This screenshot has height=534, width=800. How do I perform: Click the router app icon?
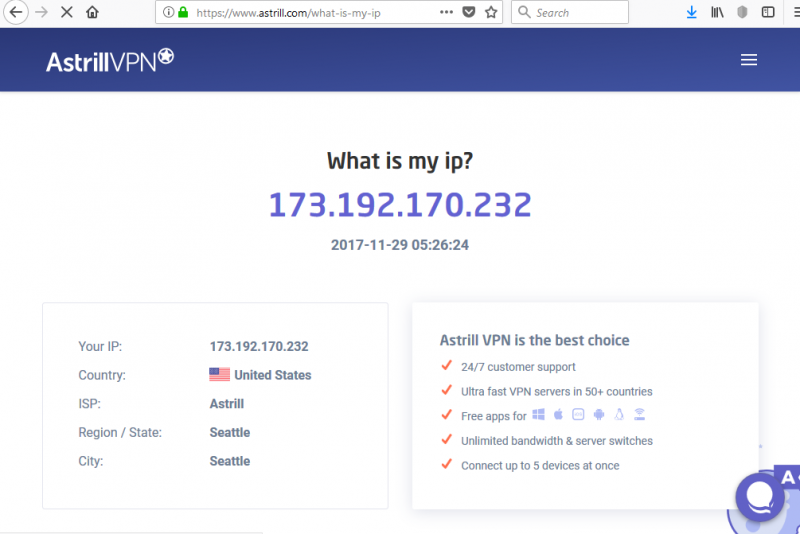point(639,415)
